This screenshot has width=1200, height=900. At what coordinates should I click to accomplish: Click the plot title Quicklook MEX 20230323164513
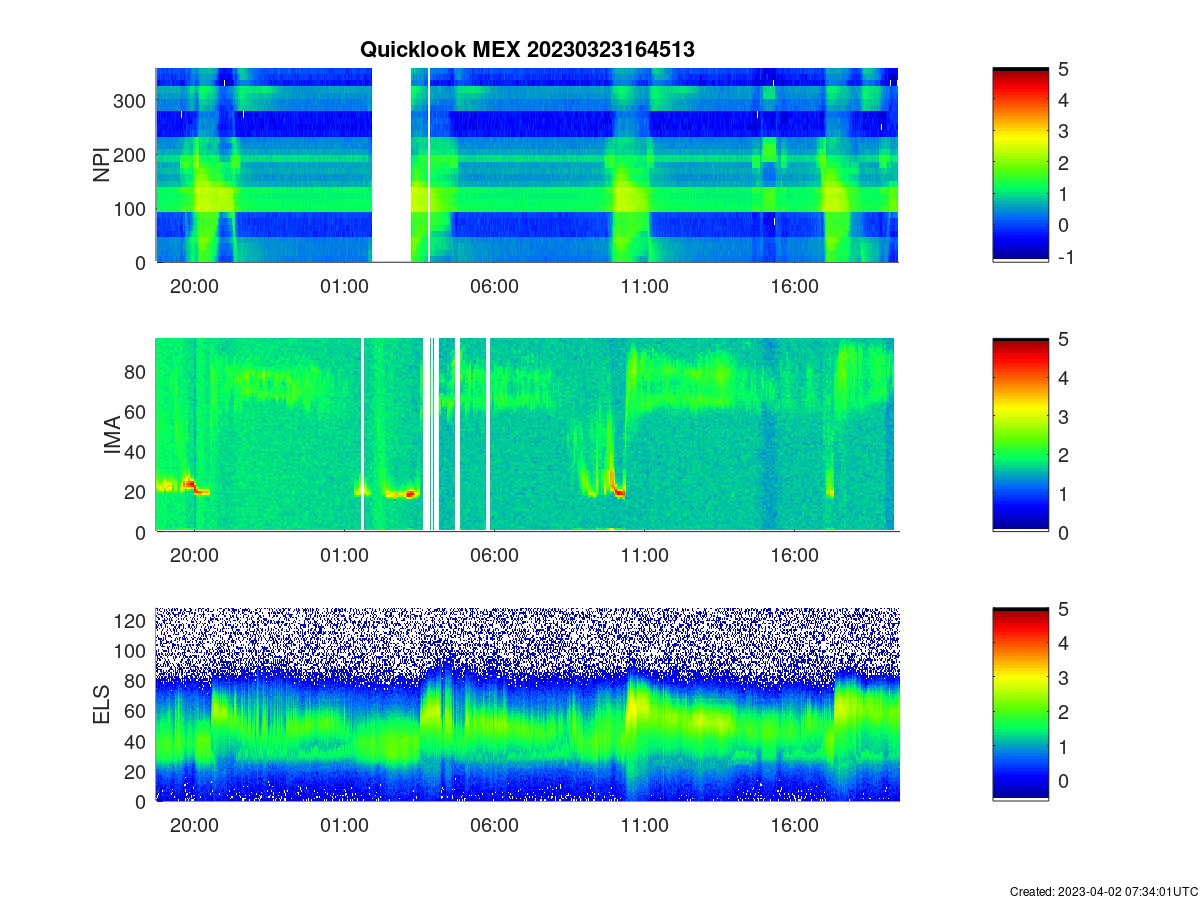pyautogui.click(x=527, y=49)
